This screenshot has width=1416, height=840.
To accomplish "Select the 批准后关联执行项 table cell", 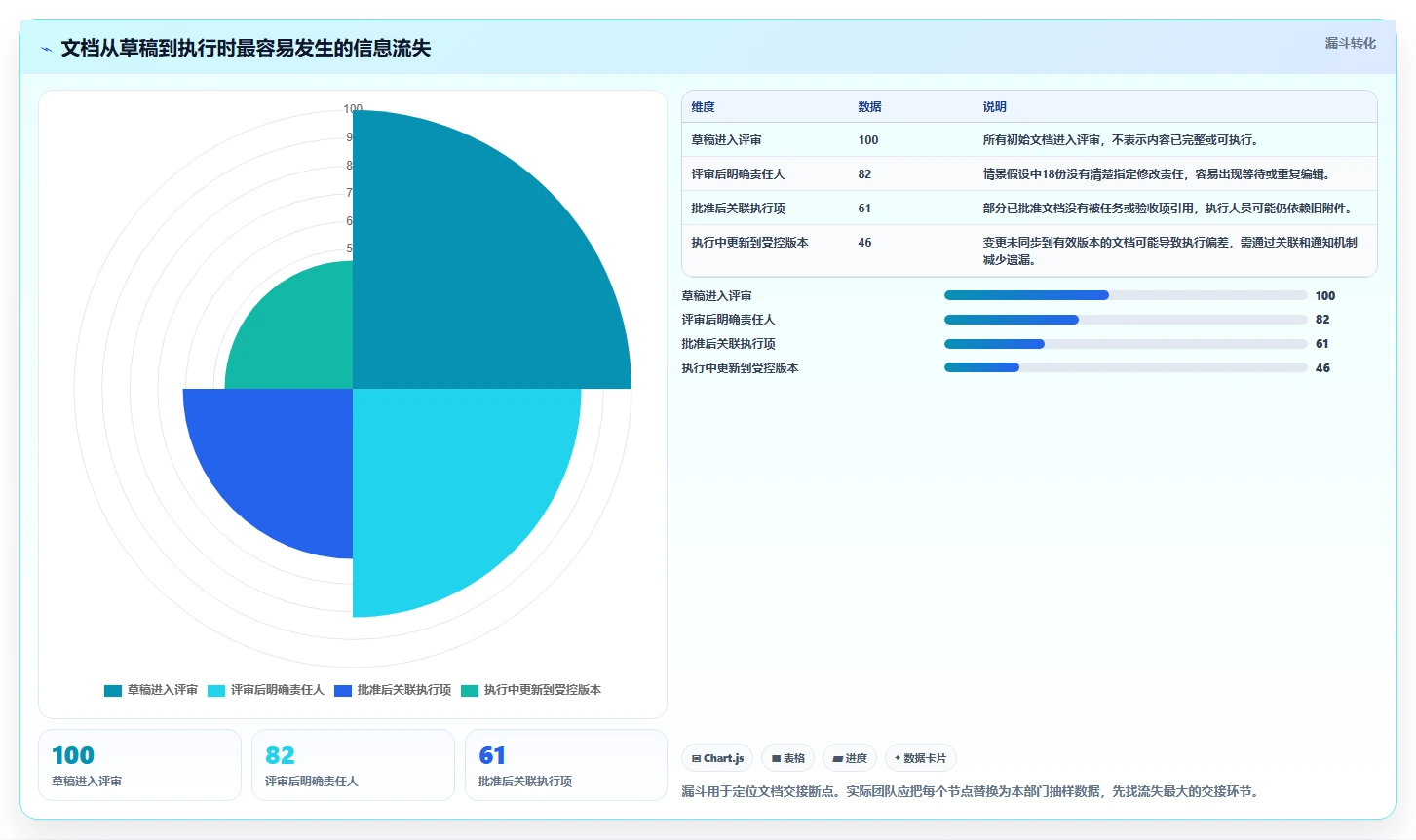I will coord(738,209).
